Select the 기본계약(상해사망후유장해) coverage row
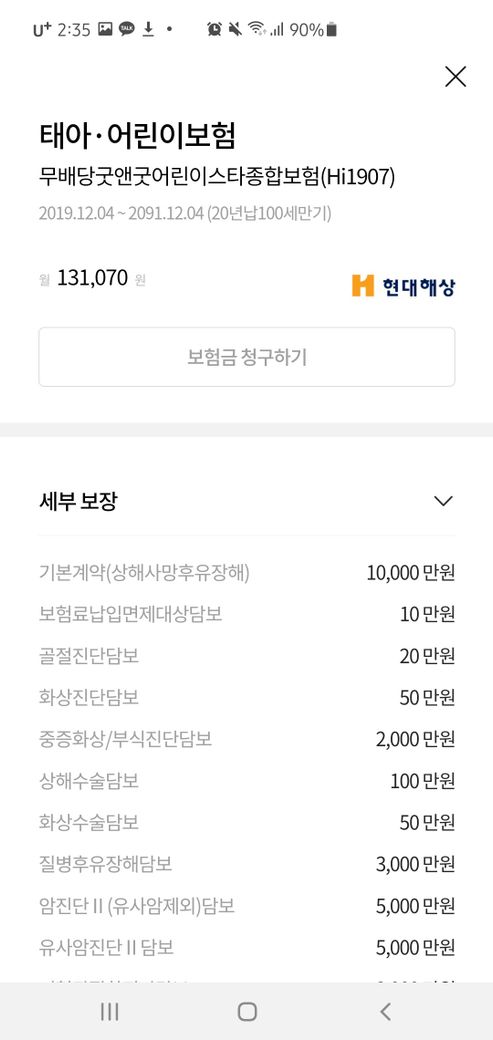Screen dimensions: 493x1040 [247, 572]
